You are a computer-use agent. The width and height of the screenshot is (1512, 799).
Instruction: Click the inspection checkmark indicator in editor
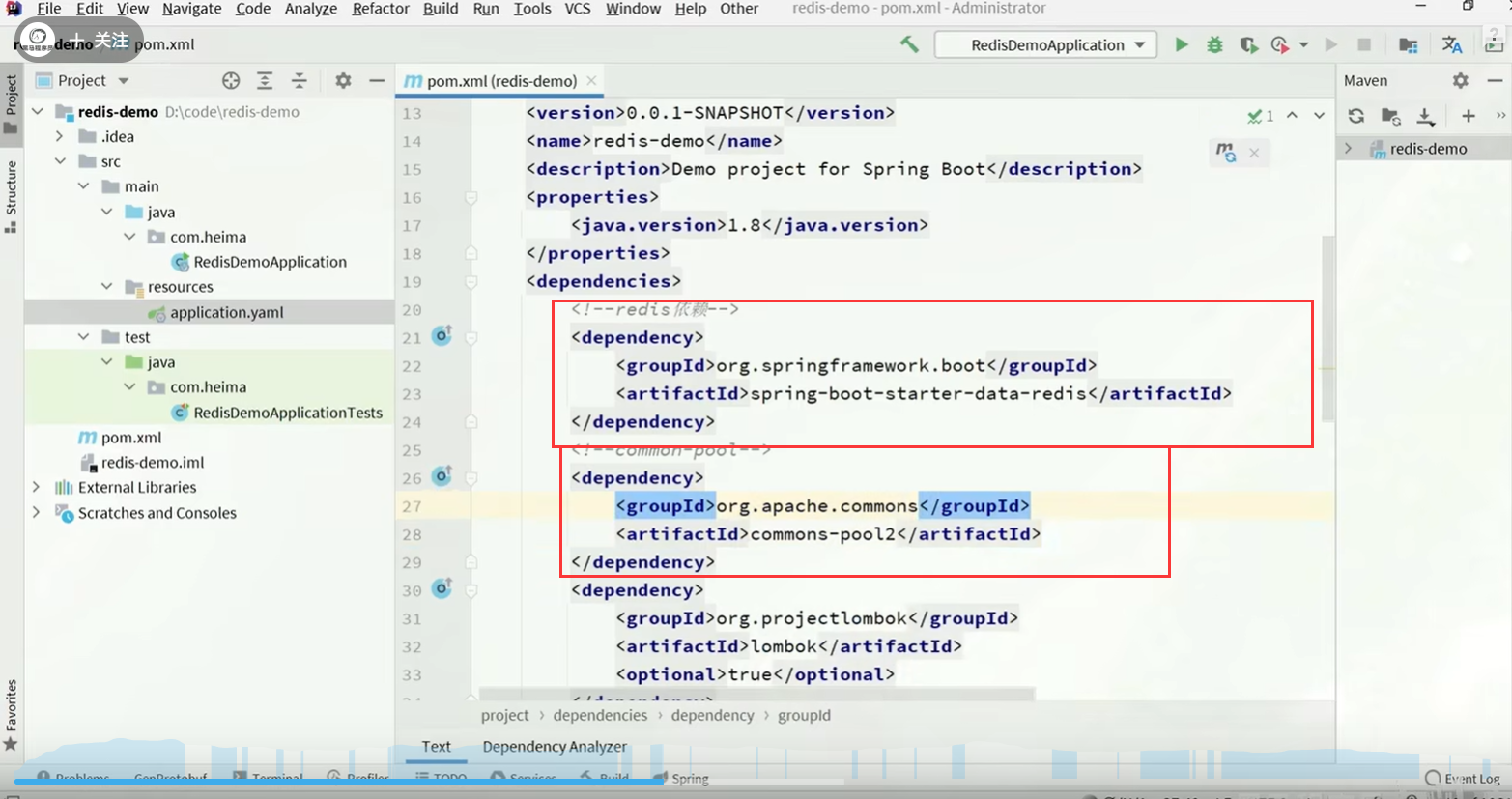[x=1260, y=116]
